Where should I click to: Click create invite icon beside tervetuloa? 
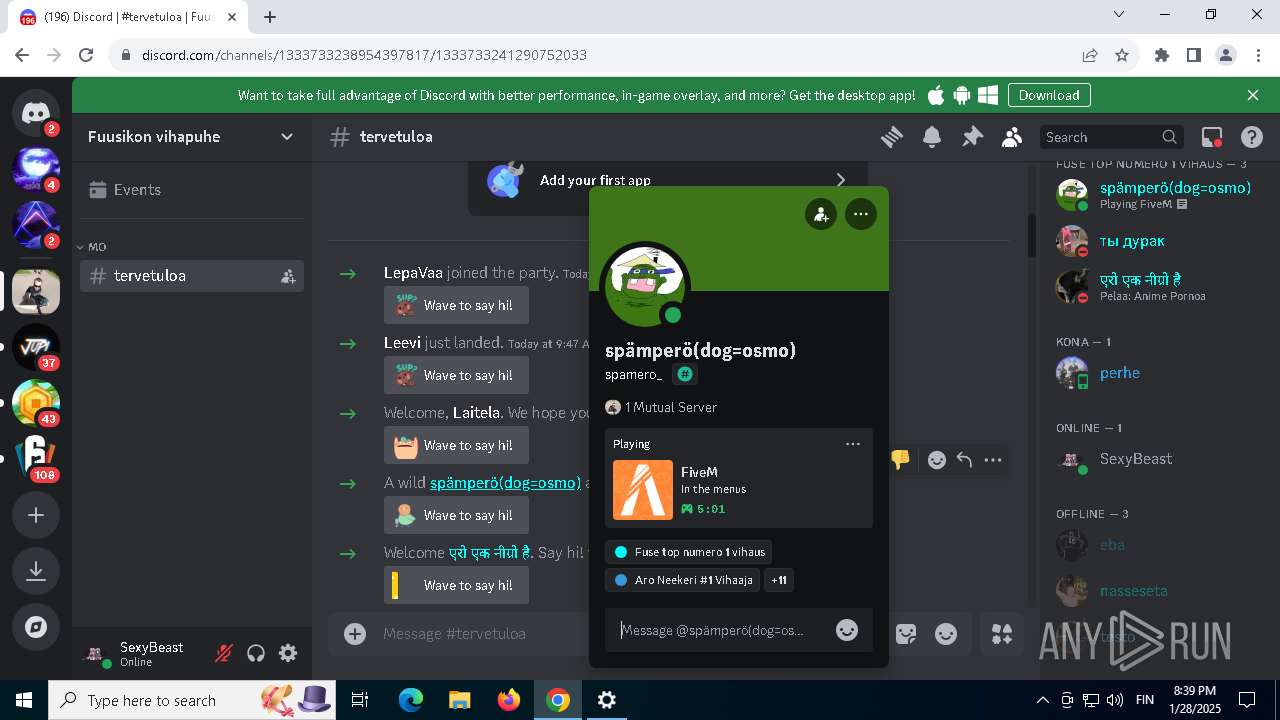pos(288,276)
